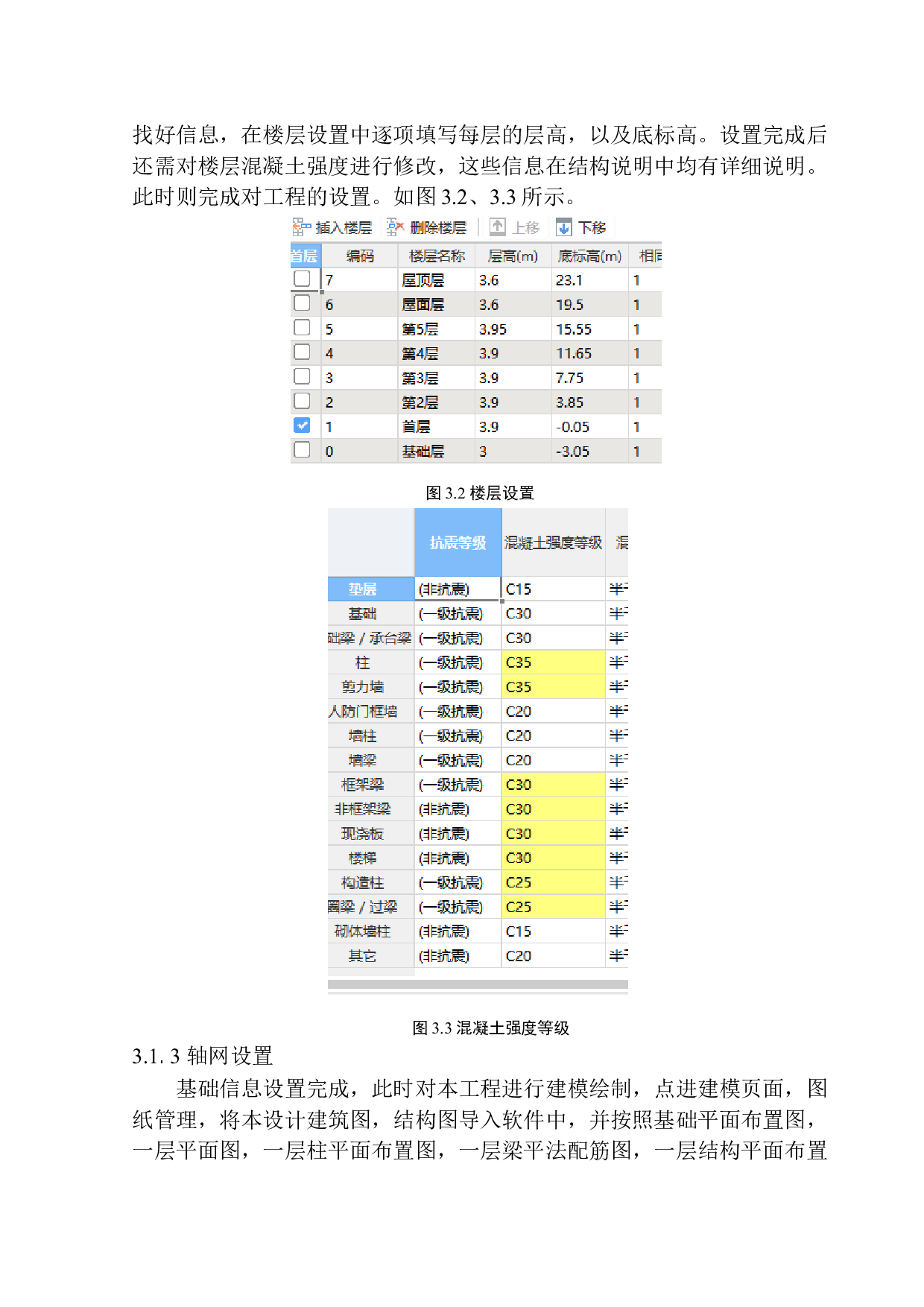The image size is (924, 1307).
Task: Tick the checkbox for 第5层 row
Action: tap(302, 328)
